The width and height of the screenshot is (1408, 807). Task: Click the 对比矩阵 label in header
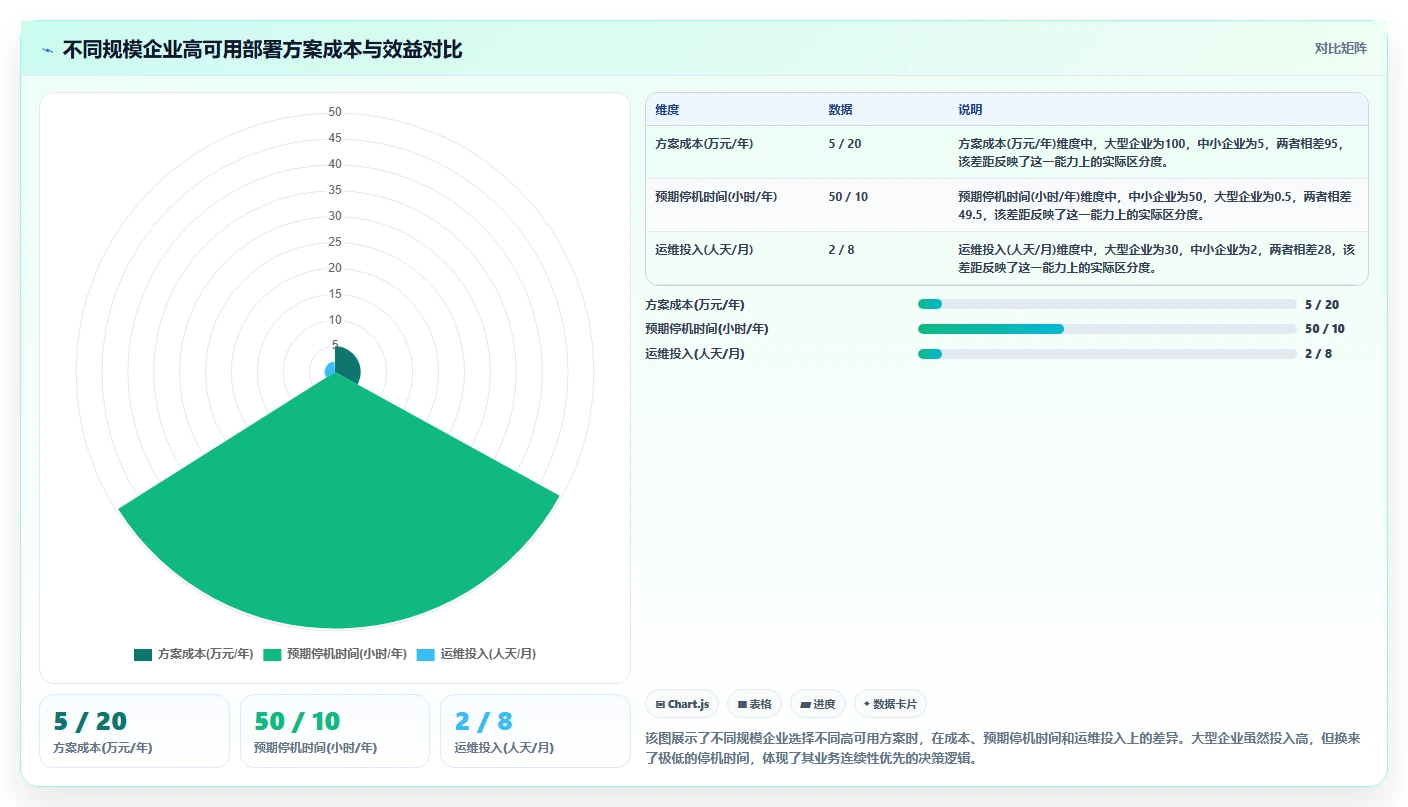(1340, 48)
